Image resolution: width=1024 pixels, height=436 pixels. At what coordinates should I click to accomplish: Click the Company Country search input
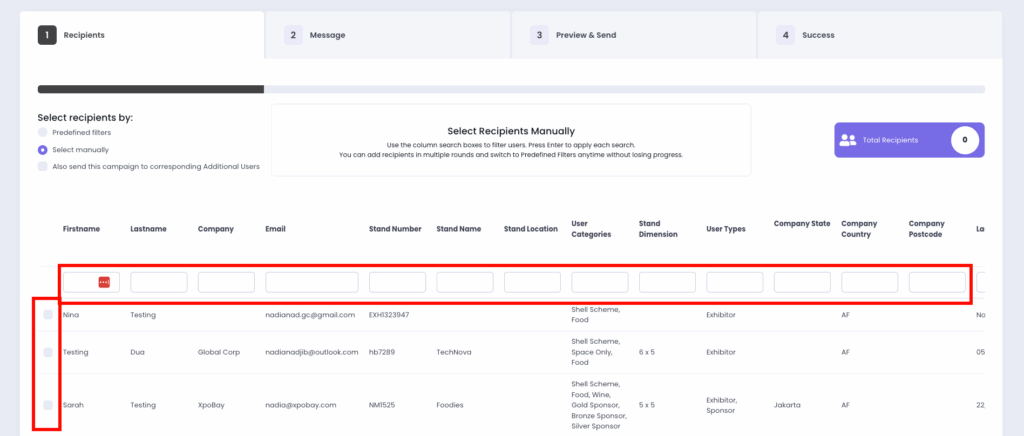869,283
